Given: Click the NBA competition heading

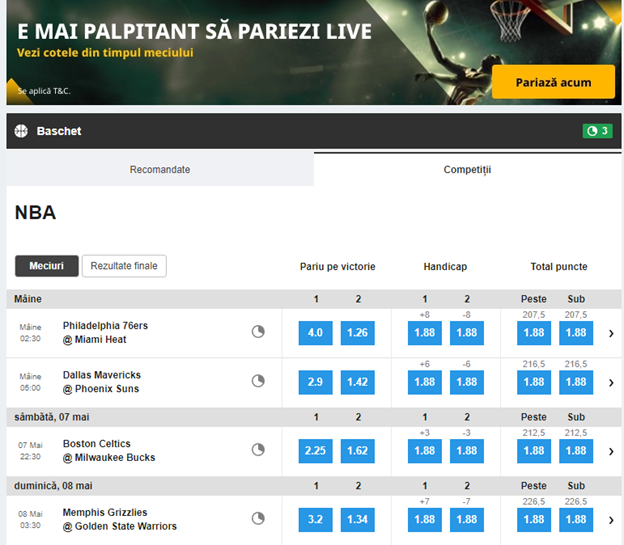Looking at the screenshot, I should point(35,212).
